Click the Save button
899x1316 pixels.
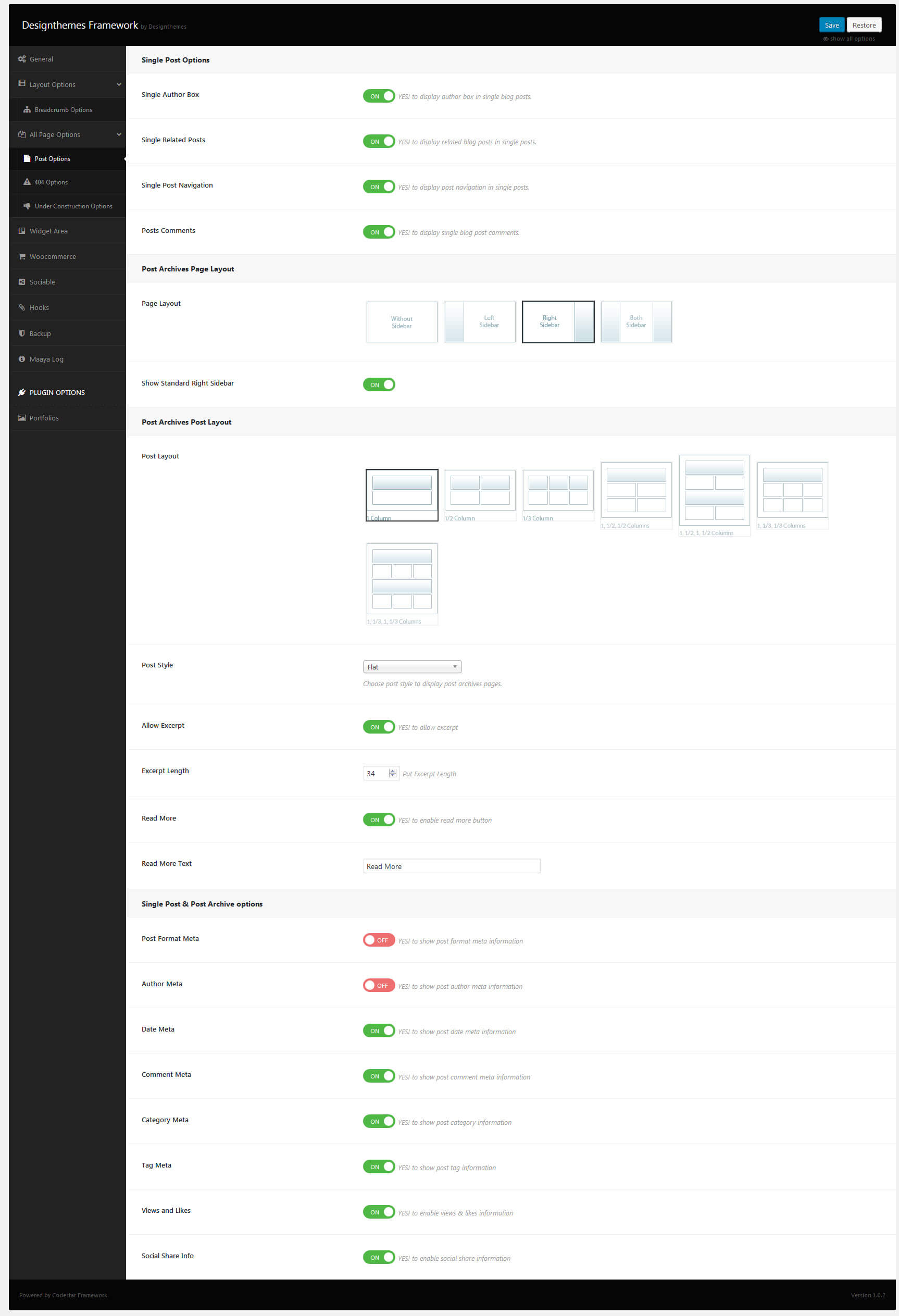coord(832,25)
